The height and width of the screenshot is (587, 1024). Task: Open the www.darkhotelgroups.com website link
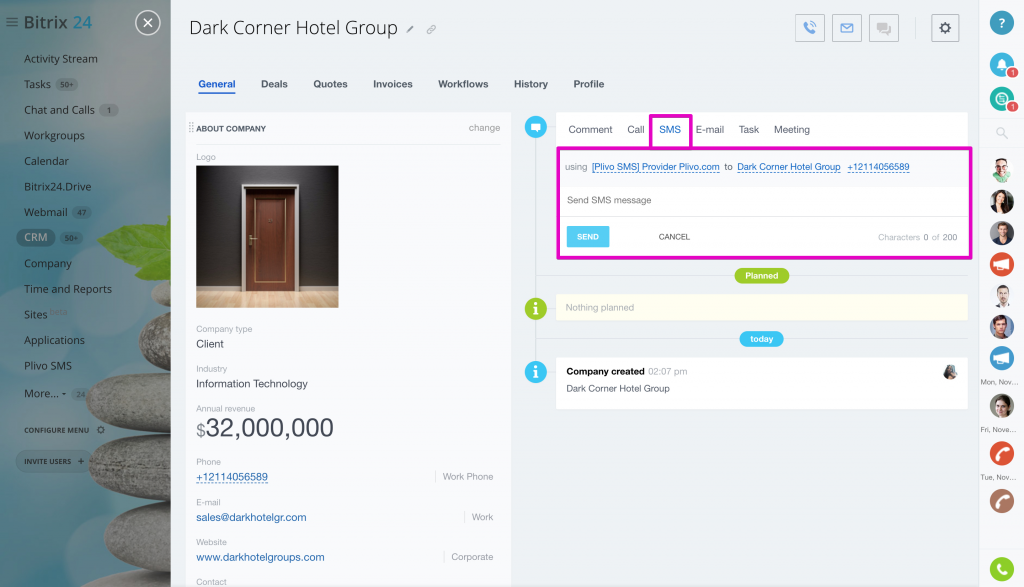pos(261,558)
